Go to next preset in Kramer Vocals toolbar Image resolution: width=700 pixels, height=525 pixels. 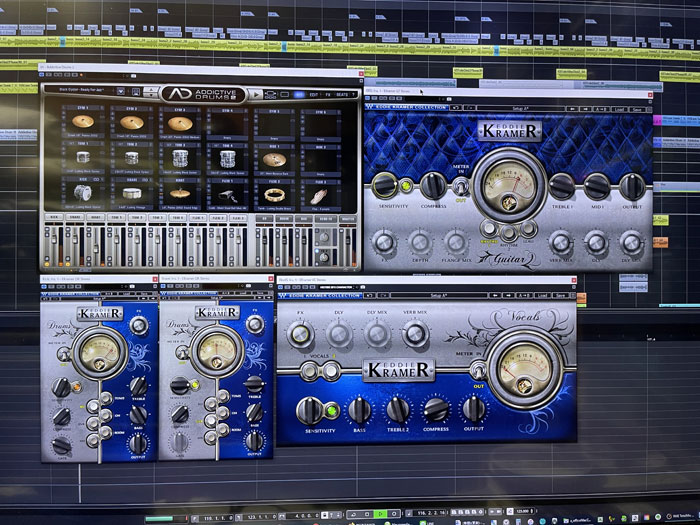tap(508, 296)
